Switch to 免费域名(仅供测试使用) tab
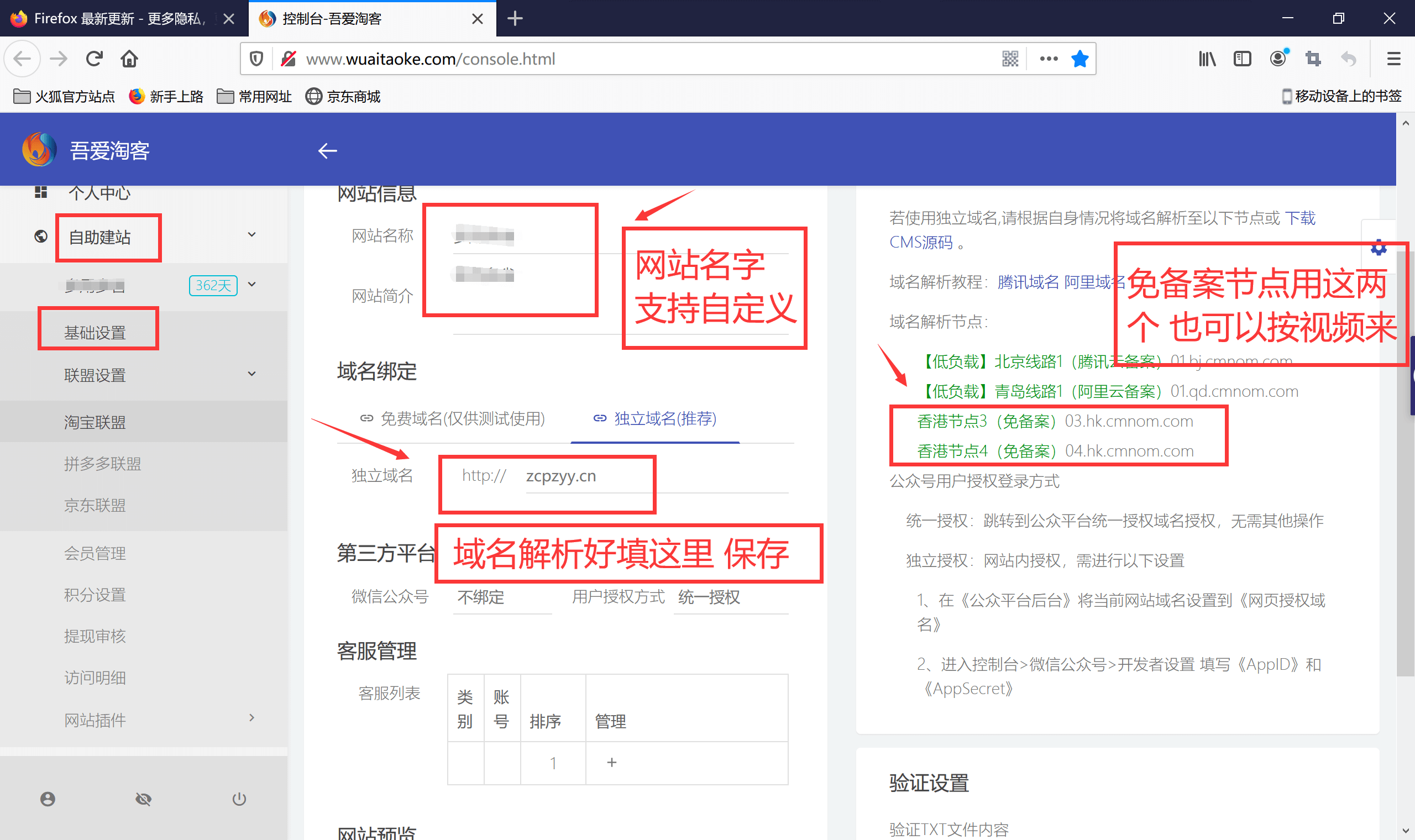Image resolution: width=1415 pixels, height=840 pixels. pos(453,418)
